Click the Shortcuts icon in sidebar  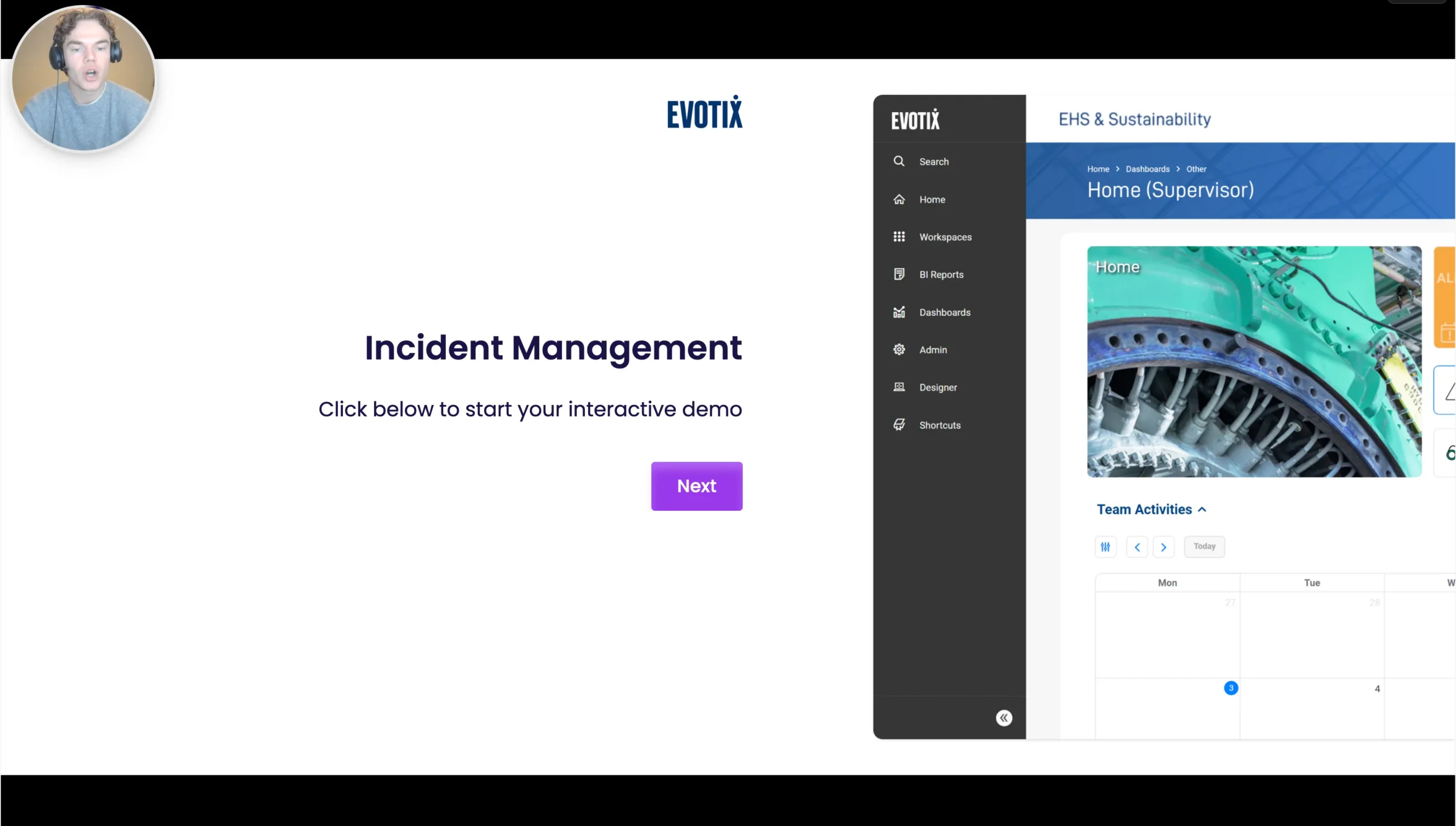click(x=899, y=424)
